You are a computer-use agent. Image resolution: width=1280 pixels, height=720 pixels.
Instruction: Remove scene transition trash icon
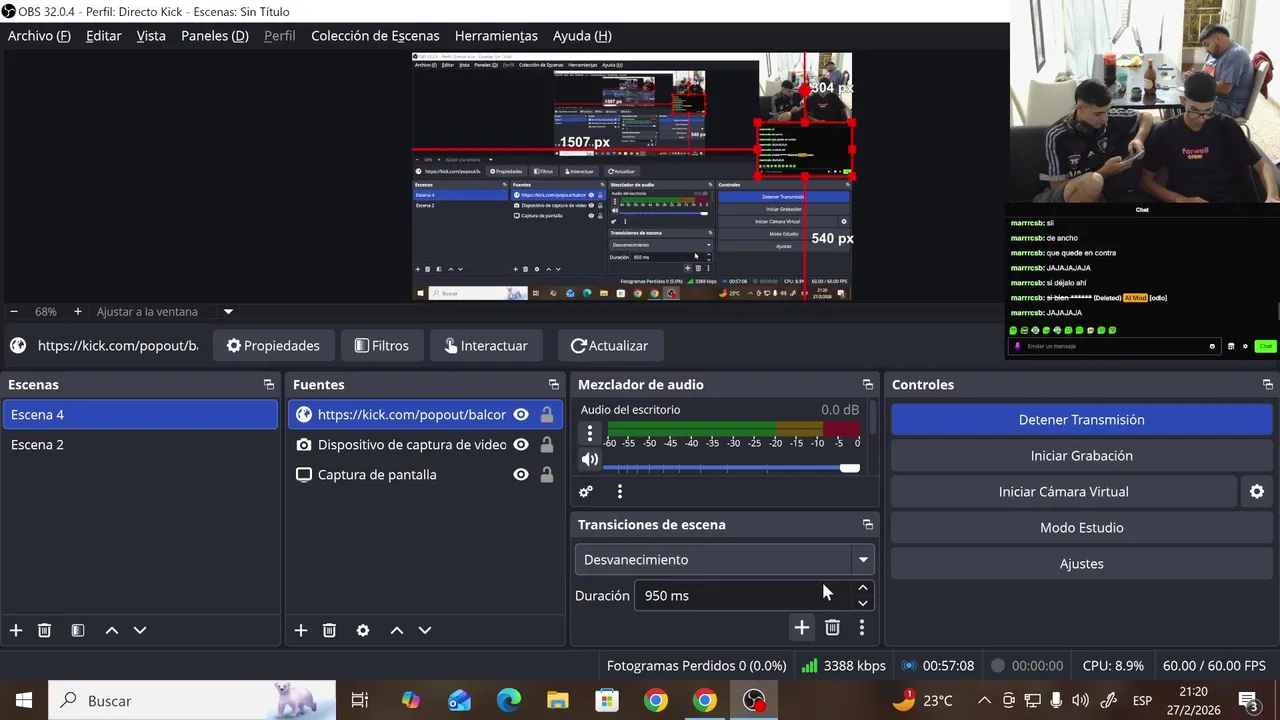(832, 627)
